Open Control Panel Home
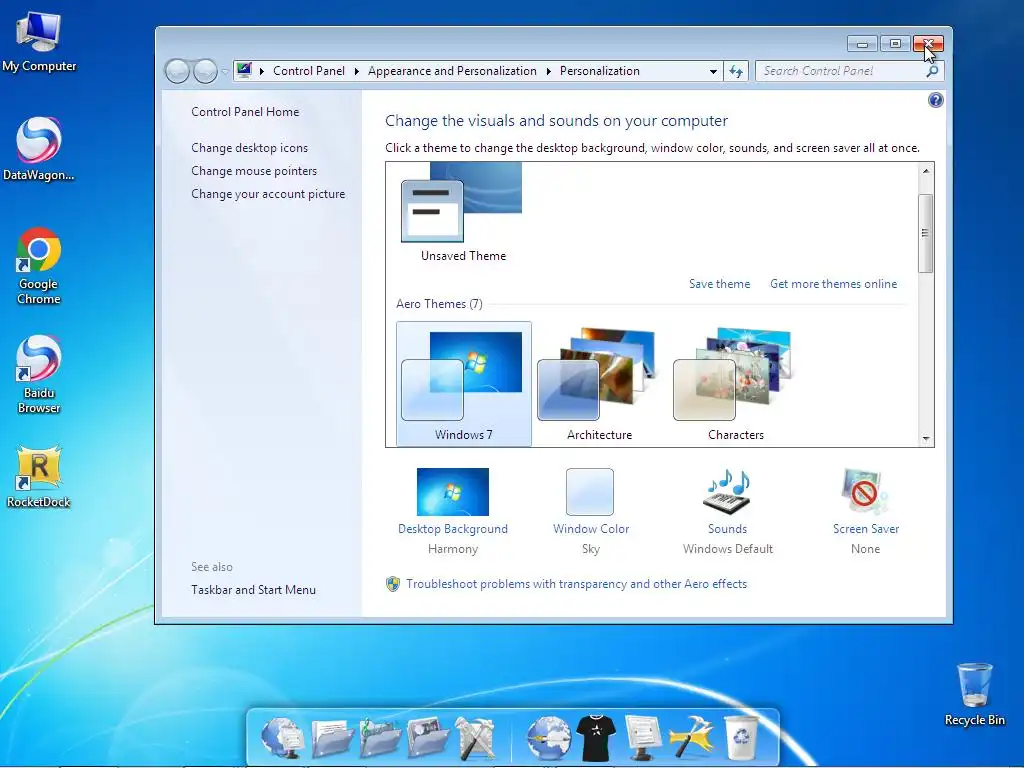Image resolution: width=1024 pixels, height=768 pixels. (245, 112)
